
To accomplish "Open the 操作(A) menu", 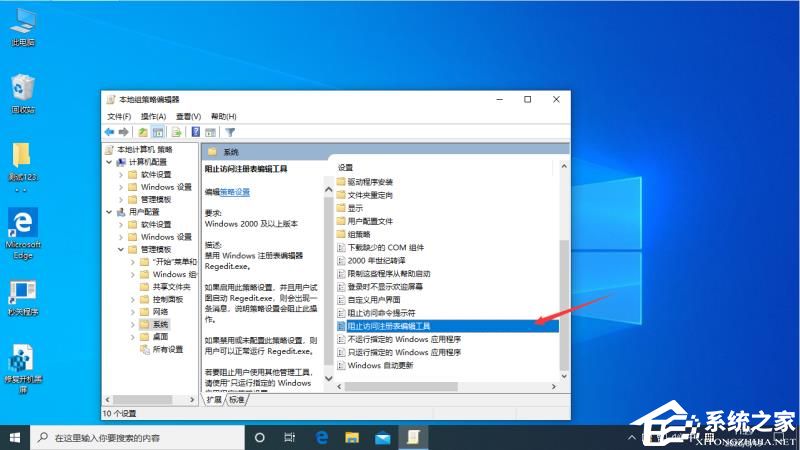I will 152,116.
